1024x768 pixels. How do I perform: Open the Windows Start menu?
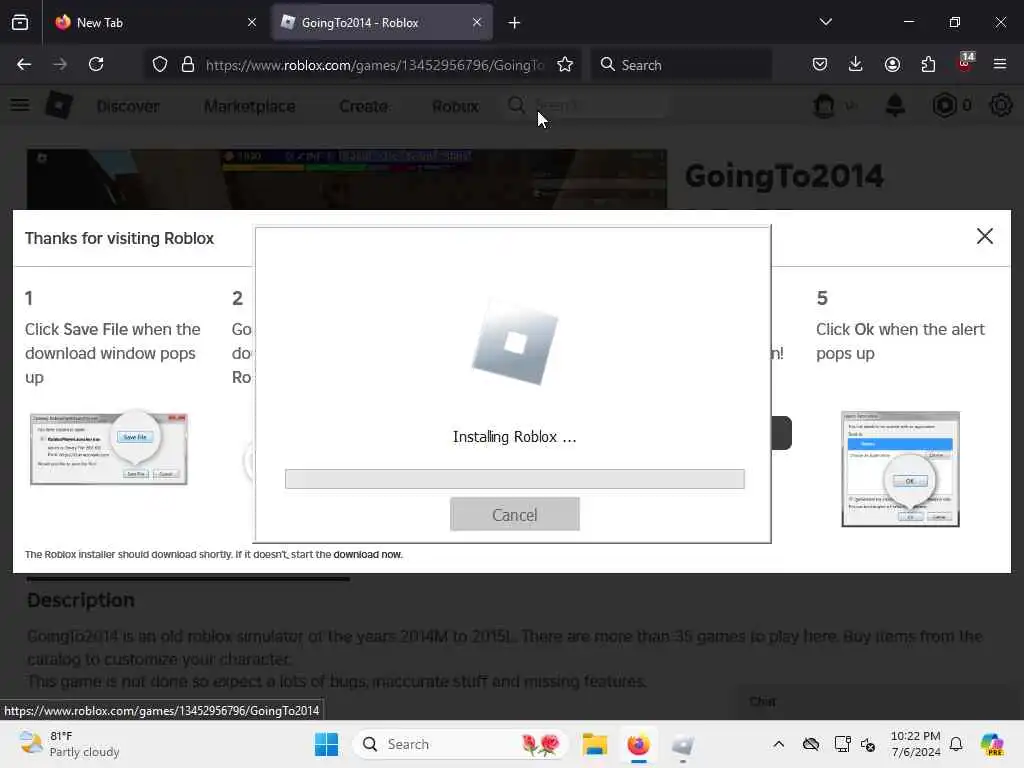pyautogui.click(x=327, y=744)
